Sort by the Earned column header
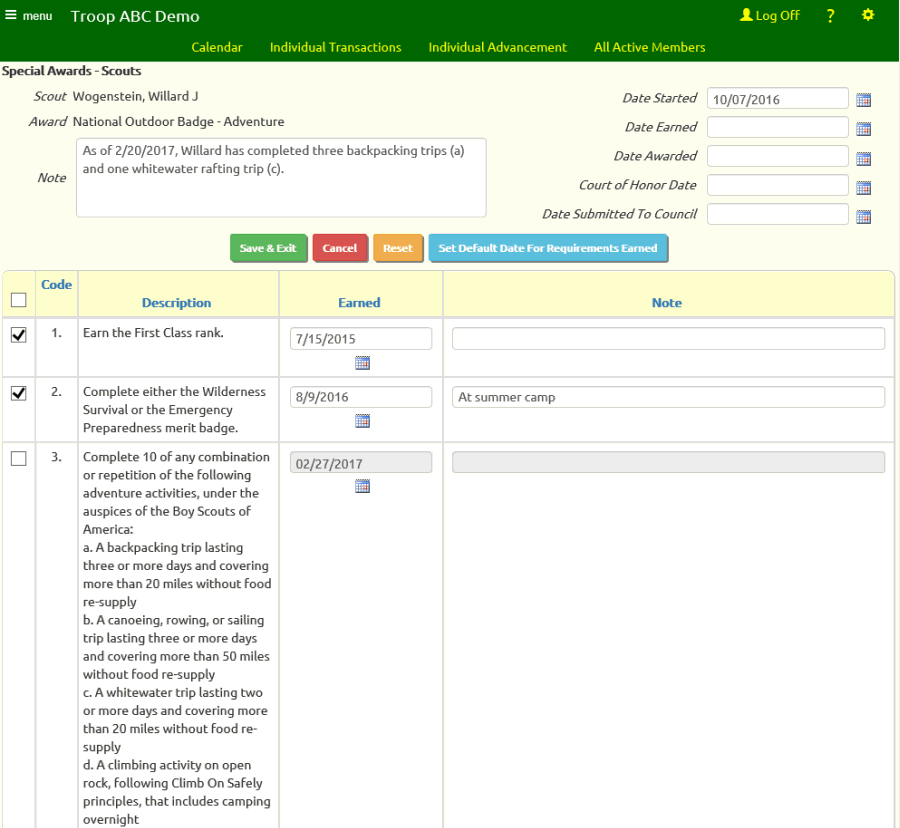 (359, 302)
